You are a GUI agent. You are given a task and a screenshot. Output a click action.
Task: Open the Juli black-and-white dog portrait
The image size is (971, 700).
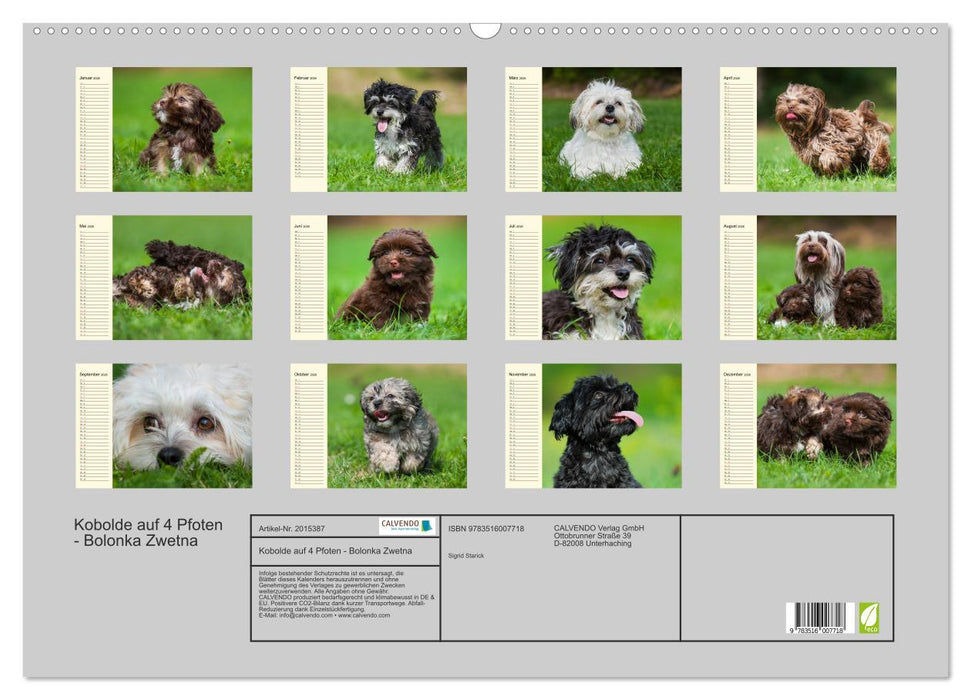[611, 277]
